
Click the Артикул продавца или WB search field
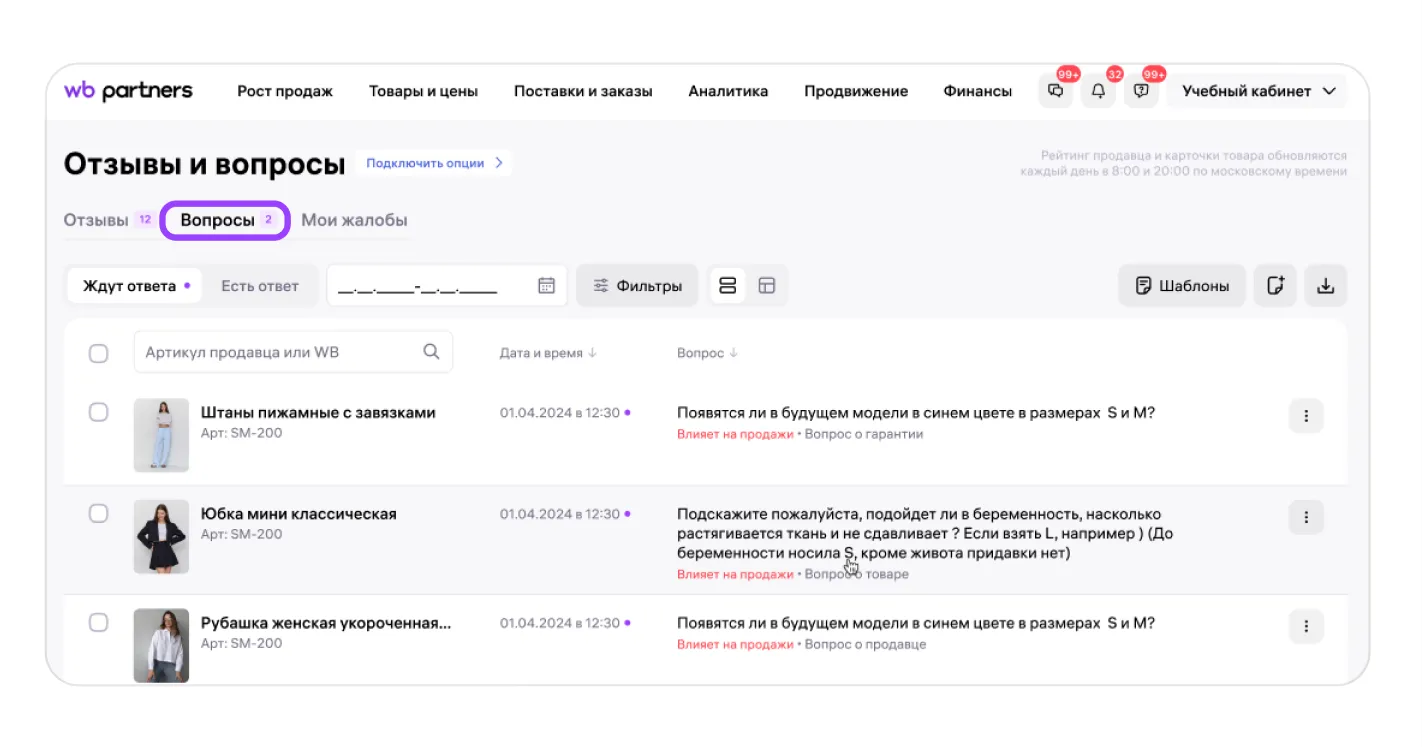[280, 352]
